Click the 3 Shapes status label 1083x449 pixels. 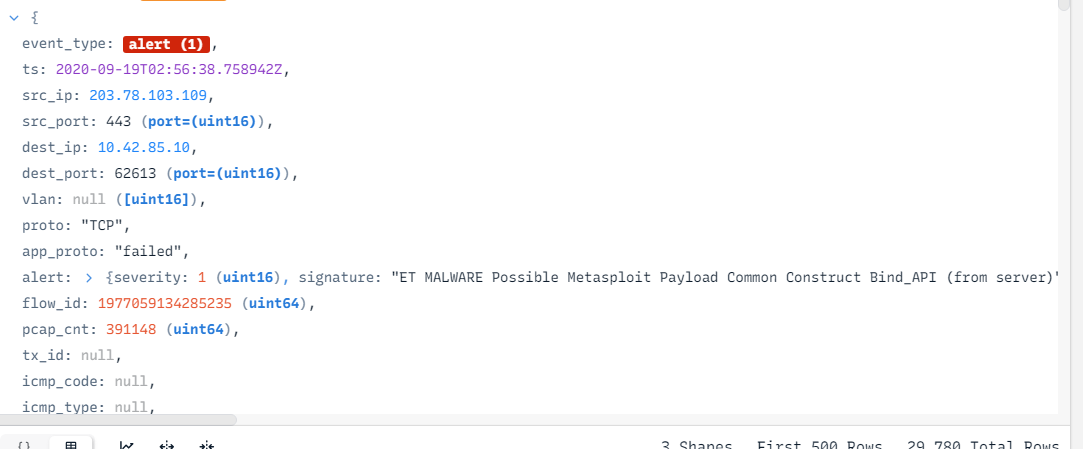[696, 445]
